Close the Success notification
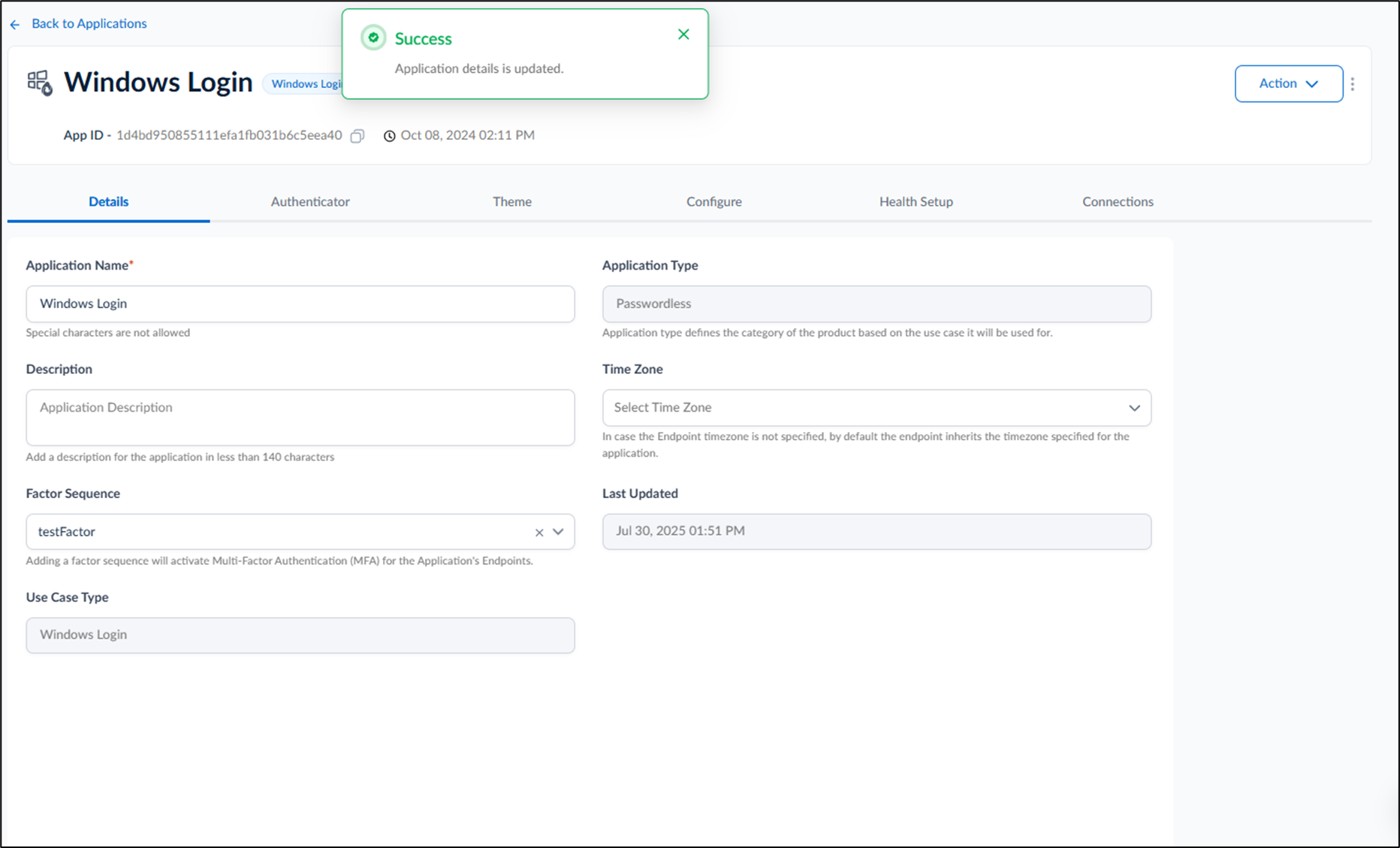This screenshot has width=1400, height=848. (x=683, y=35)
